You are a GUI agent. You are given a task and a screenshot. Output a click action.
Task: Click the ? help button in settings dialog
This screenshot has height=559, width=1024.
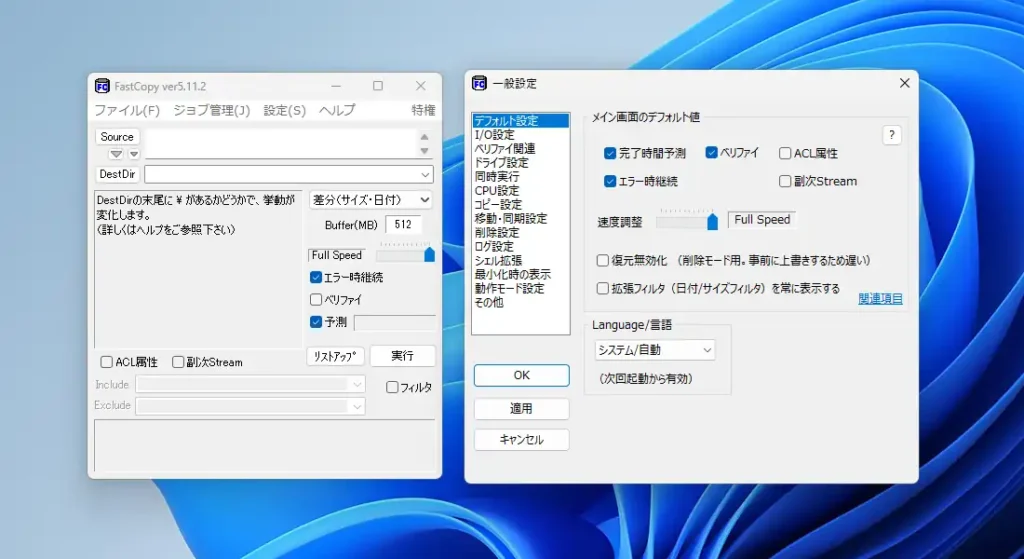[x=891, y=135]
